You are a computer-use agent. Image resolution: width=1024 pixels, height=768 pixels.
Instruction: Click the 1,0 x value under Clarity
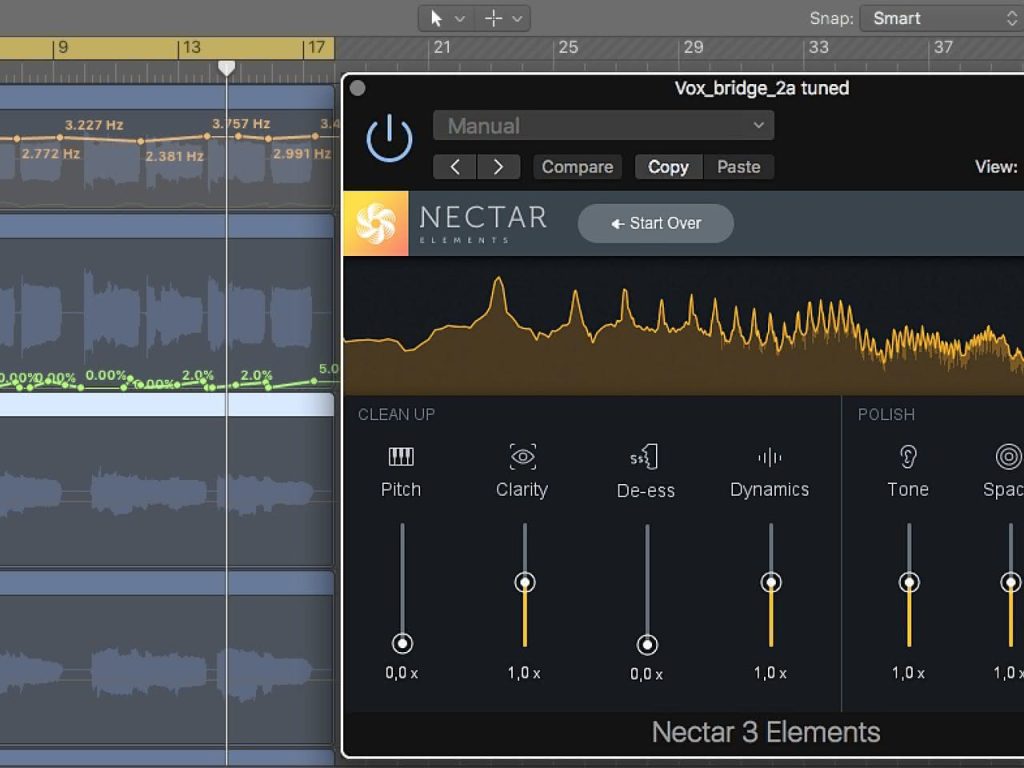click(524, 673)
